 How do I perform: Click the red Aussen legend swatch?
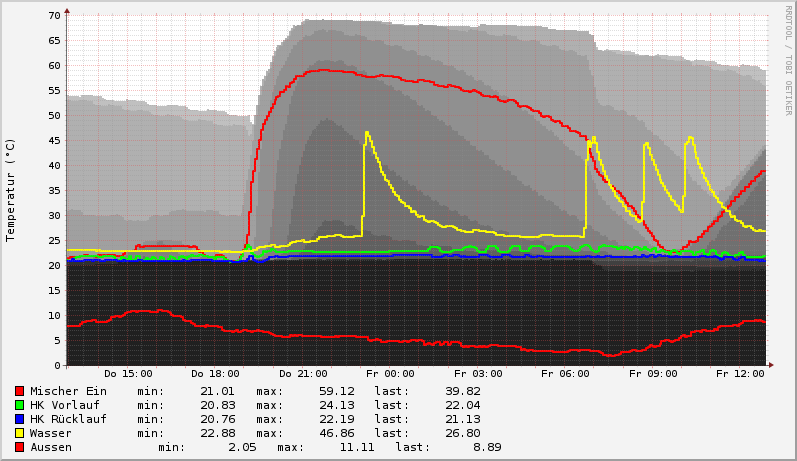pyautogui.click(x=20, y=447)
